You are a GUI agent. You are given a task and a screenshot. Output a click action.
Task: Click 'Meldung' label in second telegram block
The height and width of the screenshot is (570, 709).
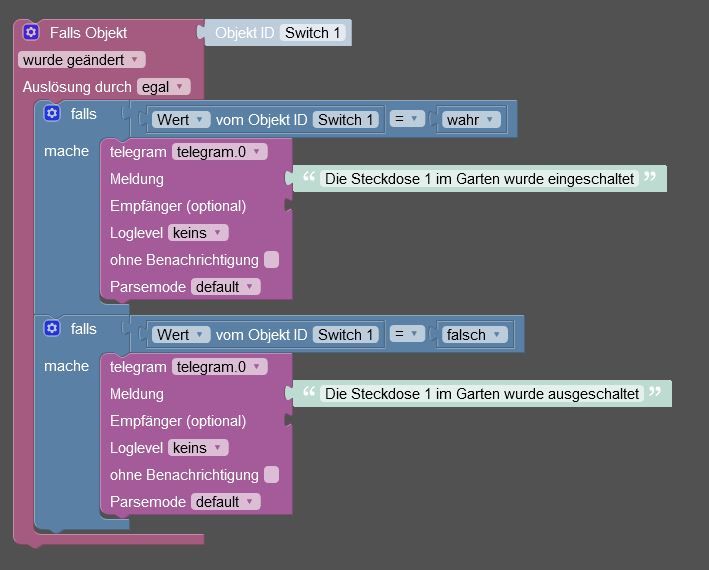click(x=137, y=394)
